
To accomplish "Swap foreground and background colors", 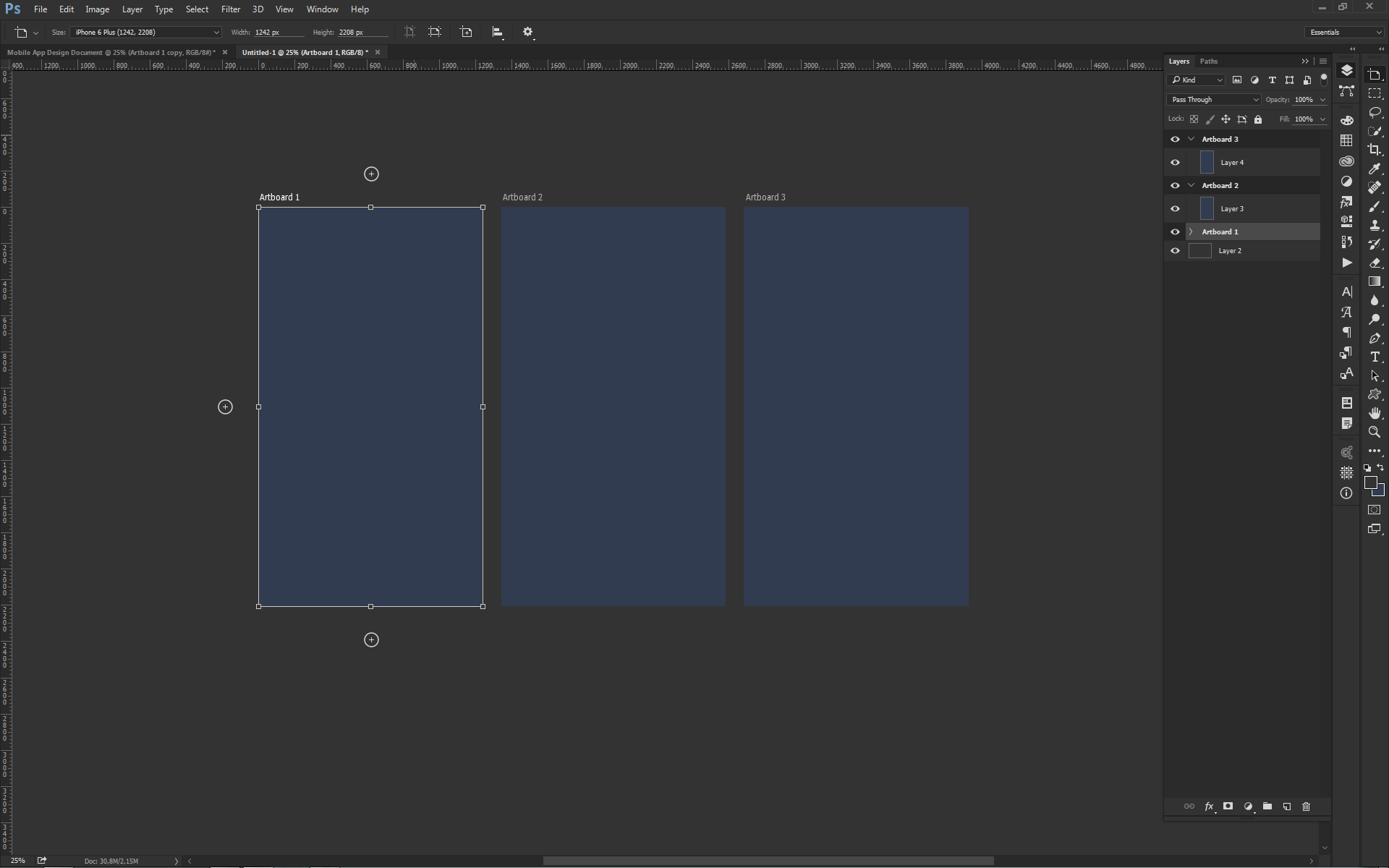I will click(x=1380, y=468).
